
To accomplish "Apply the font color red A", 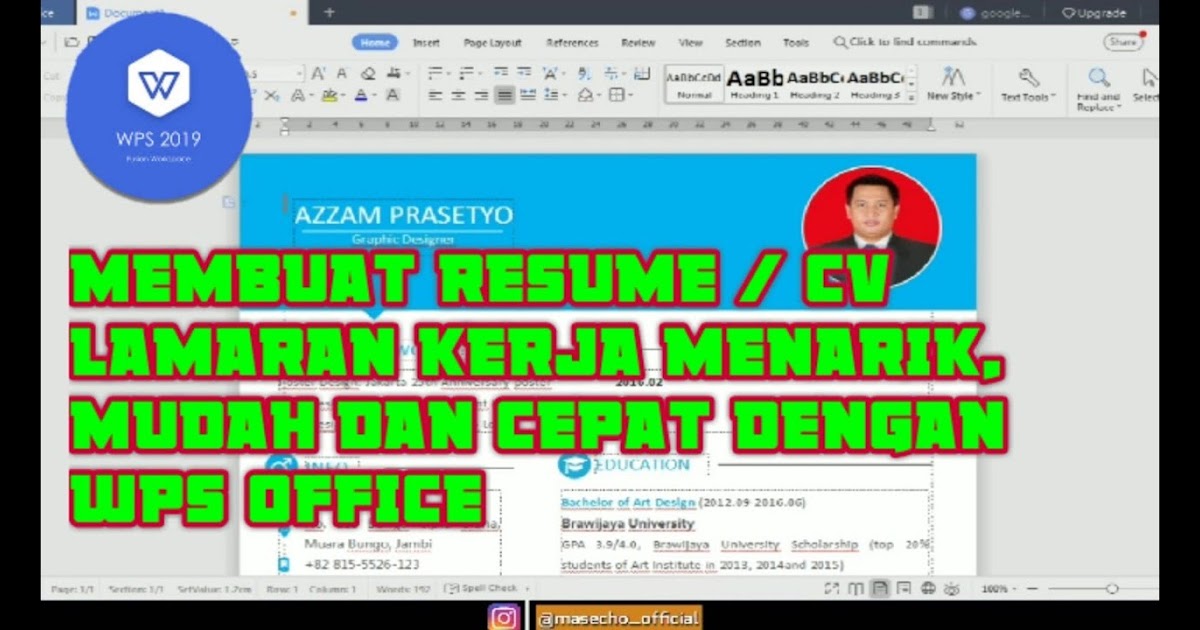I will (x=361, y=96).
